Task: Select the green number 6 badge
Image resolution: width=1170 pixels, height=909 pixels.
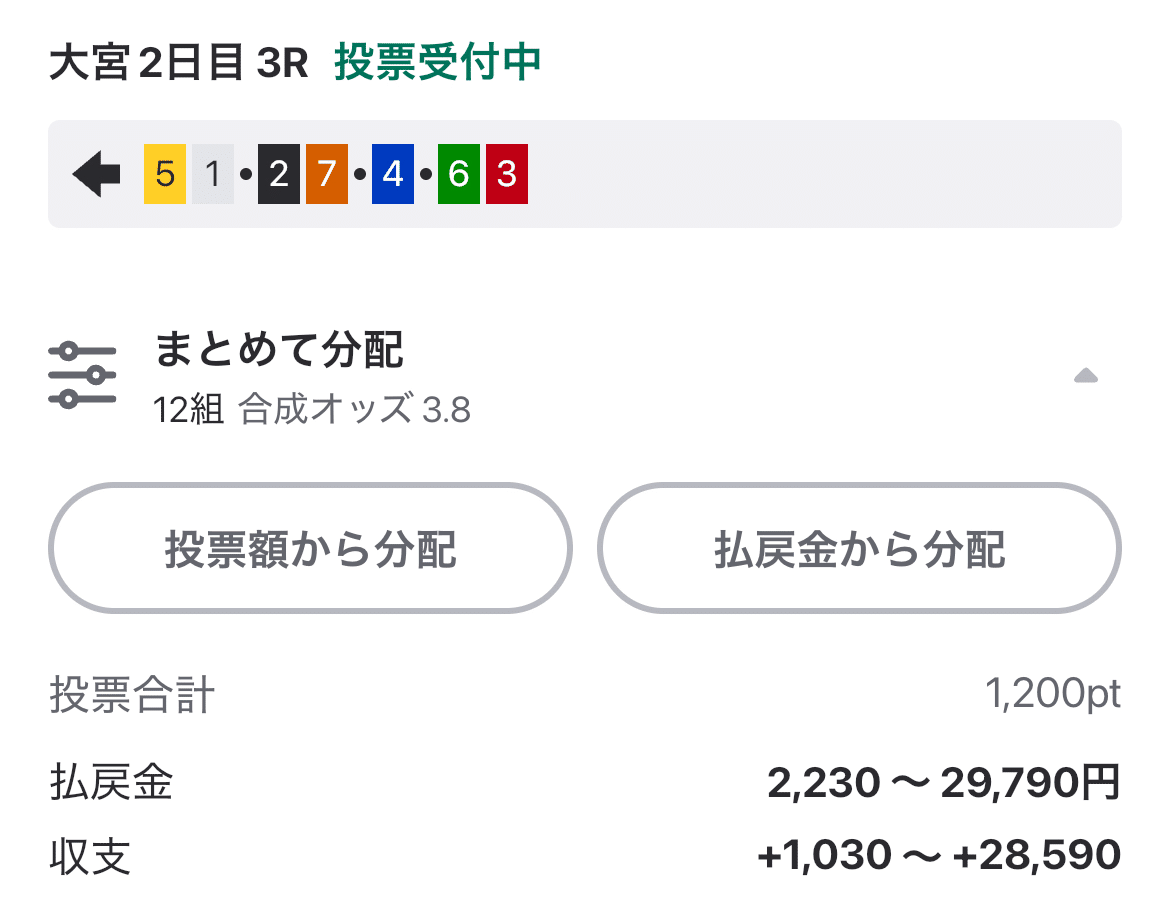Action: (458, 173)
